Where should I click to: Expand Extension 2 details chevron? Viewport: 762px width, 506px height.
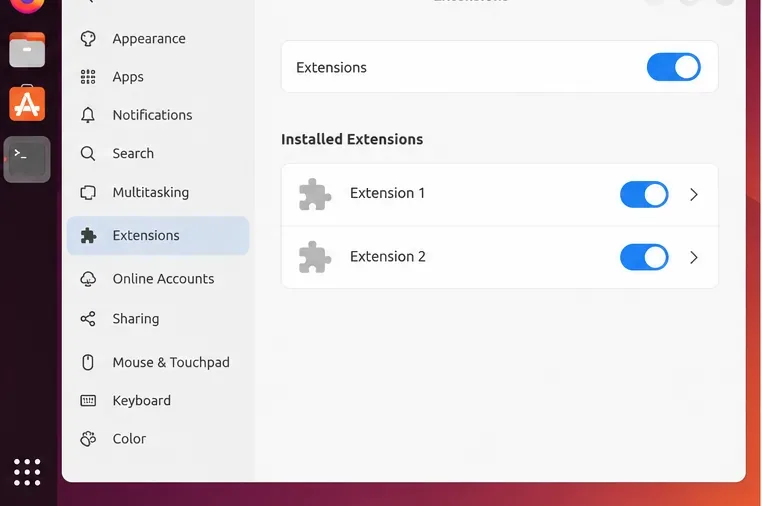click(x=694, y=257)
